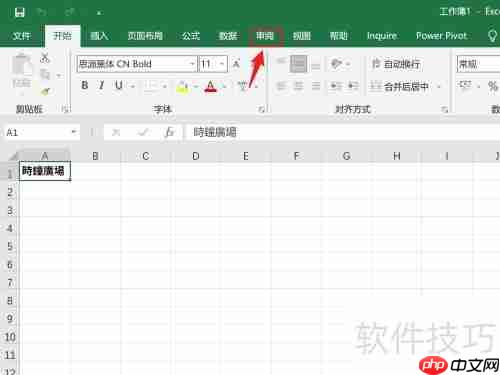Viewport: 500px width, 375px height.
Task: Switch to the 视图 (View) tab
Action: [x=302, y=36]
